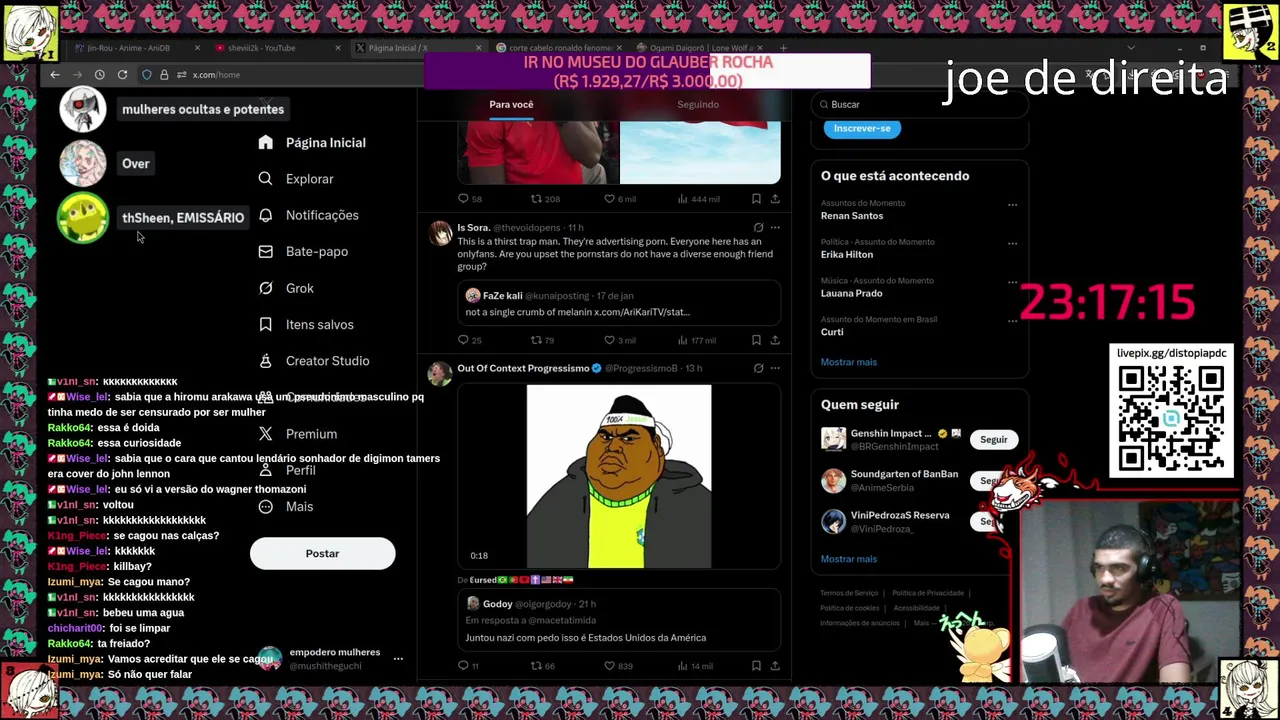
Task: Open Notificações in the X sidebar
Action: [x=308, y=215]
